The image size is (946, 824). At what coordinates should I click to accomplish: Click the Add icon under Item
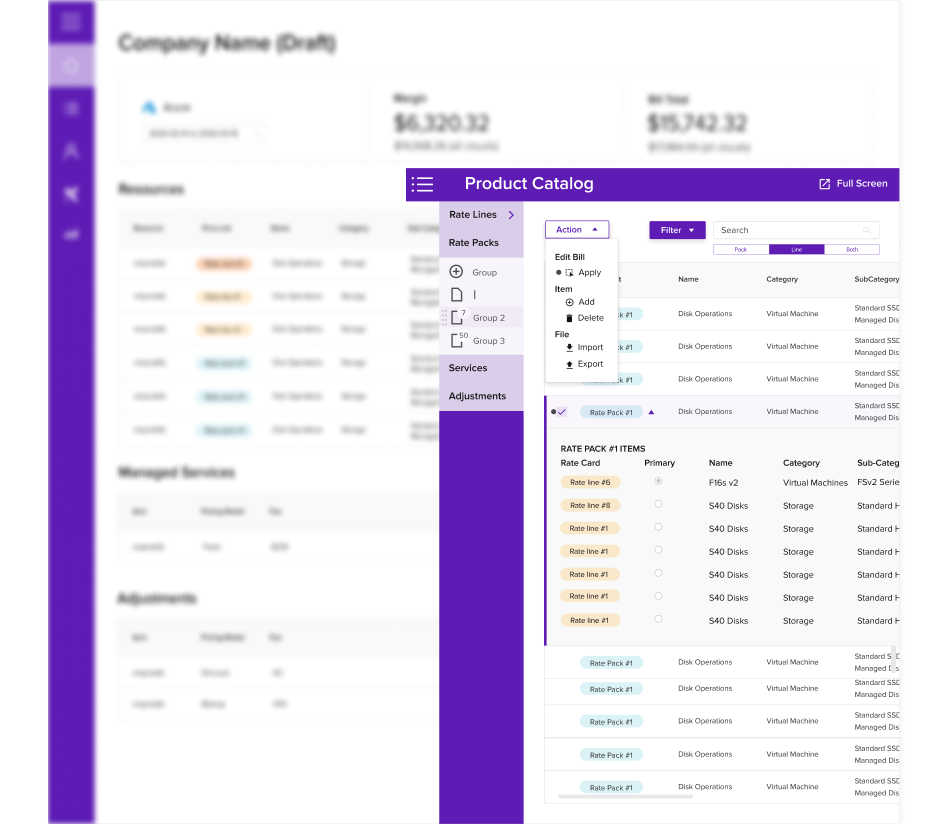pos(570,301)
